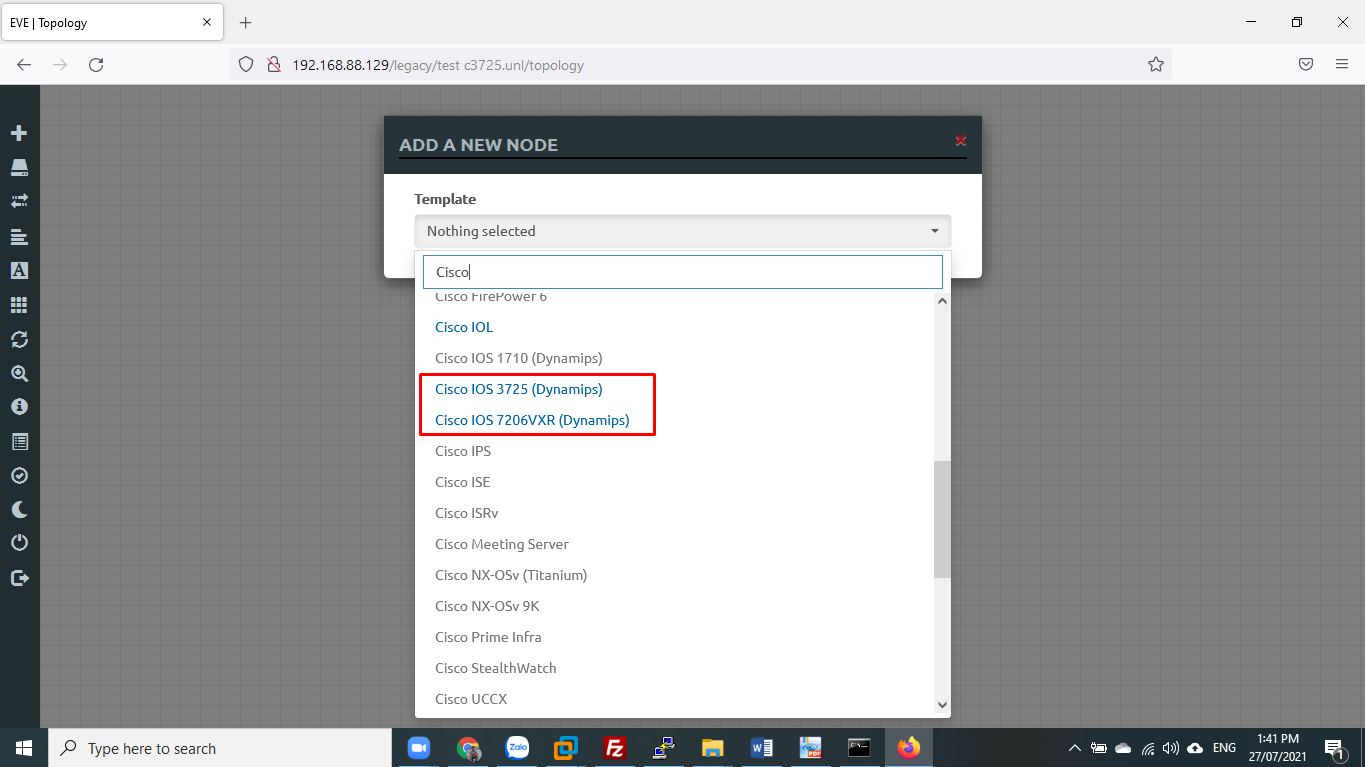Open FileZilla from the taskbar
Image resolution: width=1365 pixels, height=767 pixels.
coord(615,748)
